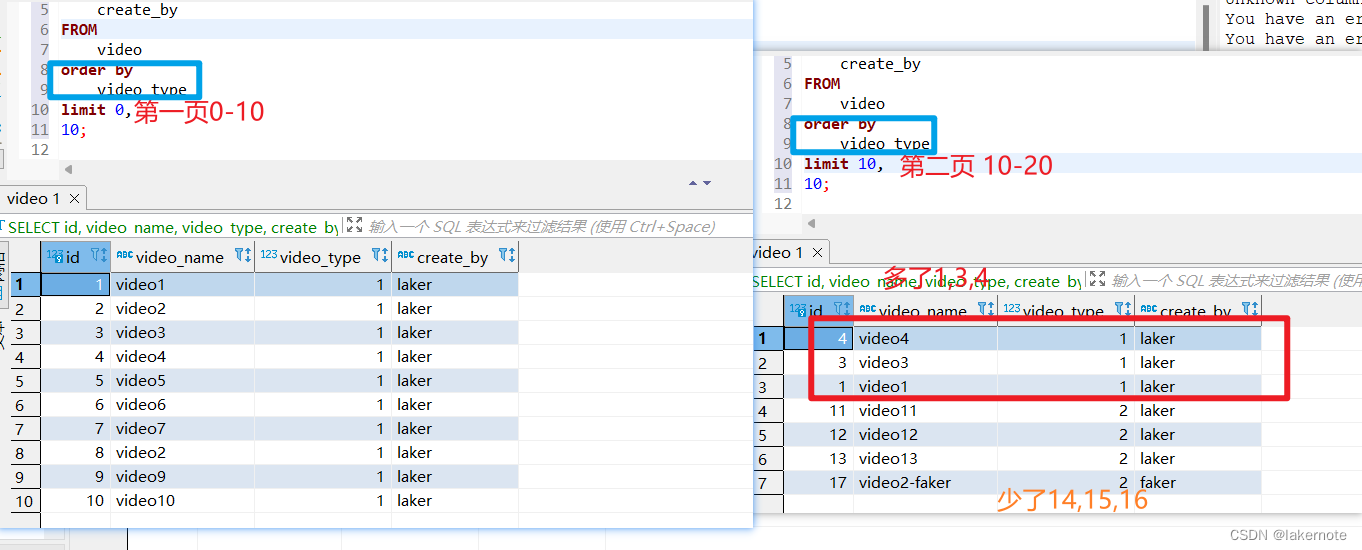Click left scroll arrow under right SQL editor
The image size is (1362, 550).
[811, 224]
